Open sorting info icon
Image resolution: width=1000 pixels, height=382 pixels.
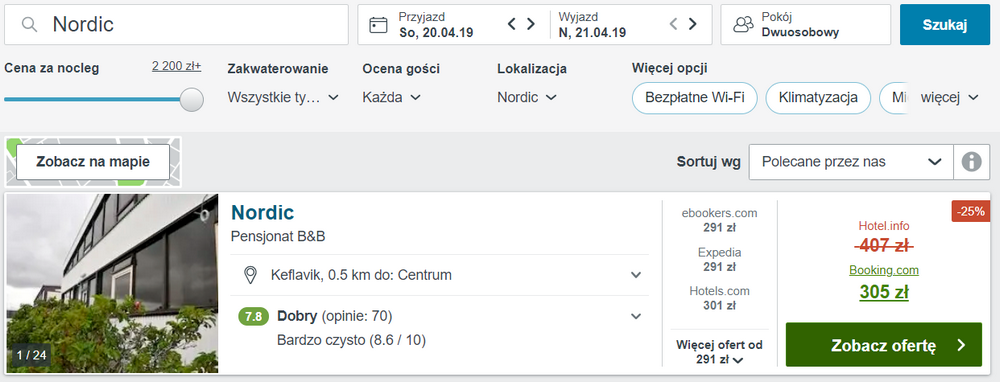(971, 162)
